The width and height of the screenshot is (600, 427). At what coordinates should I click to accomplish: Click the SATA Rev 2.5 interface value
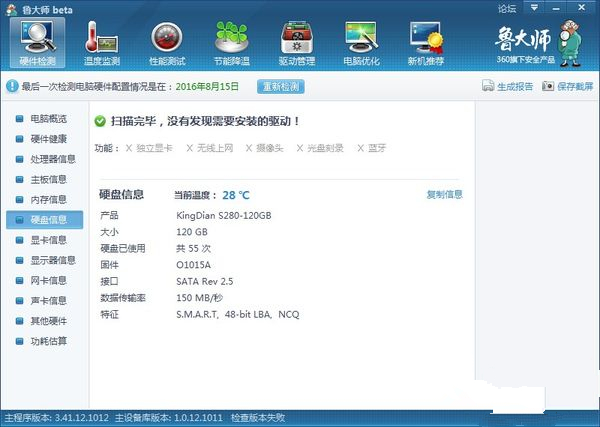[205, 282]
